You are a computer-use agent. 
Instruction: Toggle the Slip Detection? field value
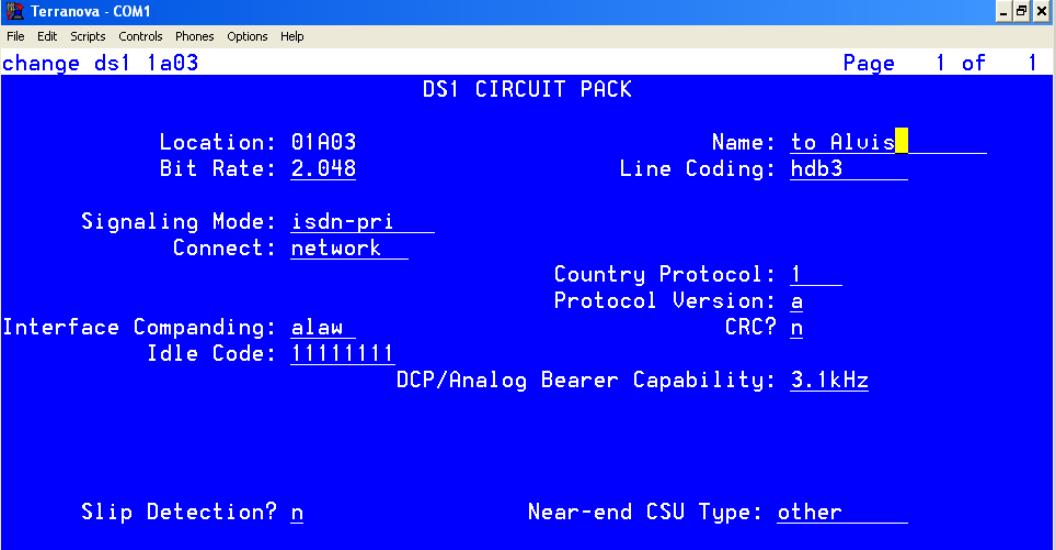pyautogui.click(x=297, y=512)
